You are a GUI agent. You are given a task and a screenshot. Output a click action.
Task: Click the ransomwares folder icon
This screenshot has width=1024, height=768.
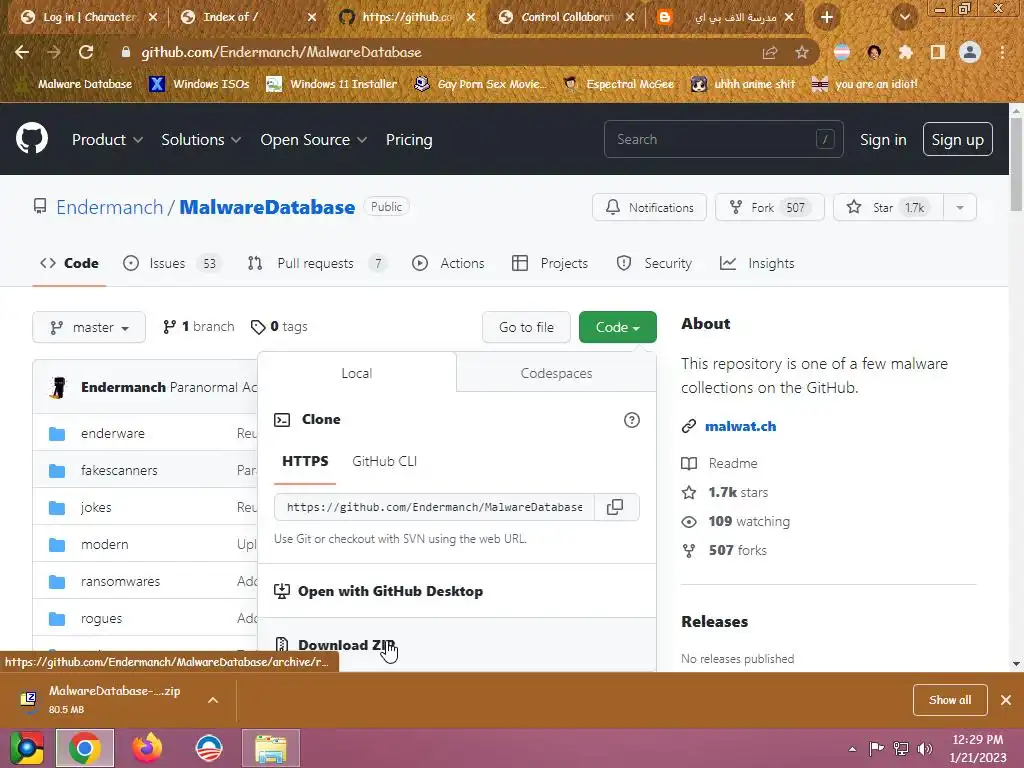point(57,582)
